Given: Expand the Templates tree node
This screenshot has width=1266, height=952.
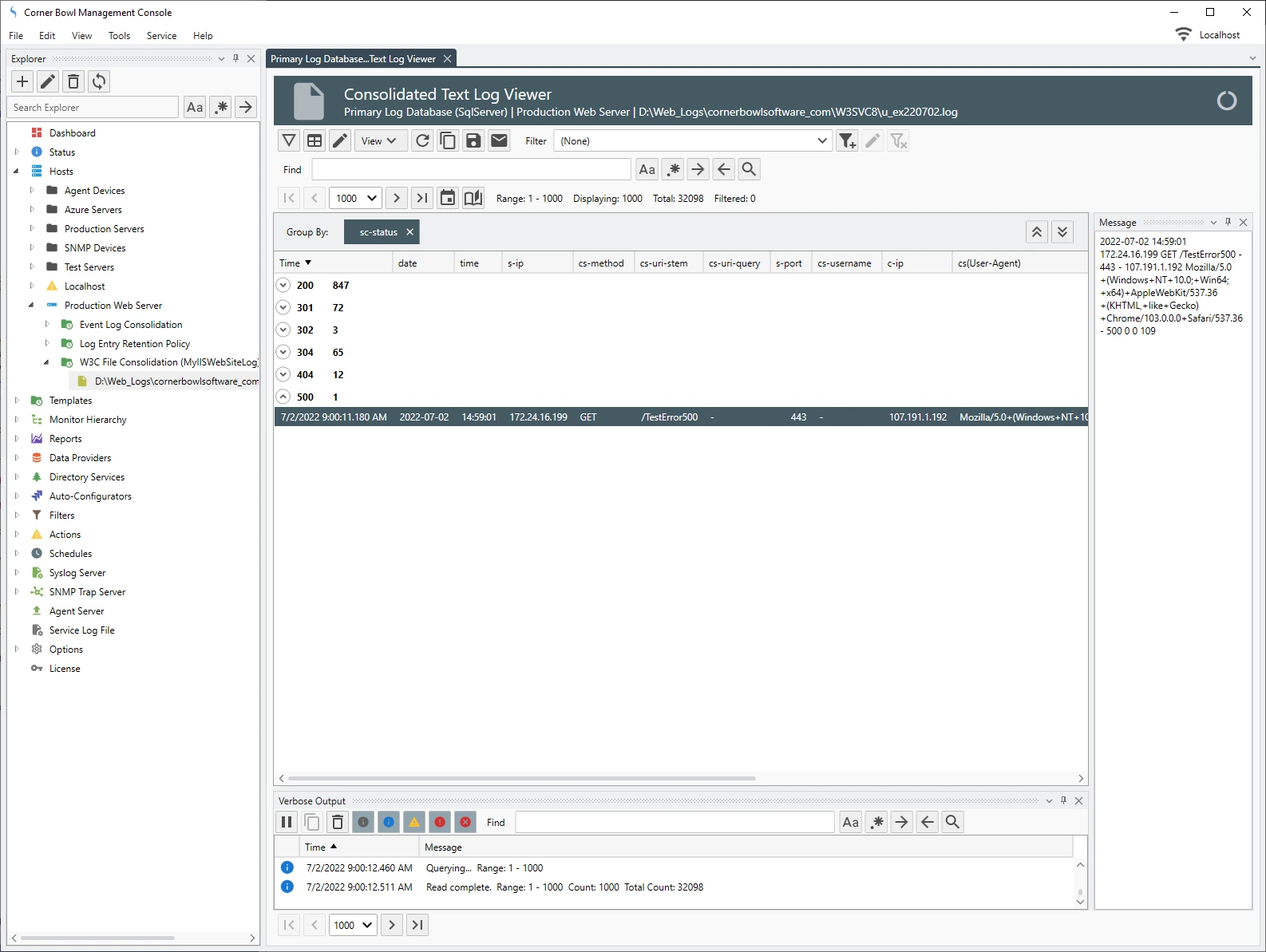Looking at the screenshot, I should (17, 401).
